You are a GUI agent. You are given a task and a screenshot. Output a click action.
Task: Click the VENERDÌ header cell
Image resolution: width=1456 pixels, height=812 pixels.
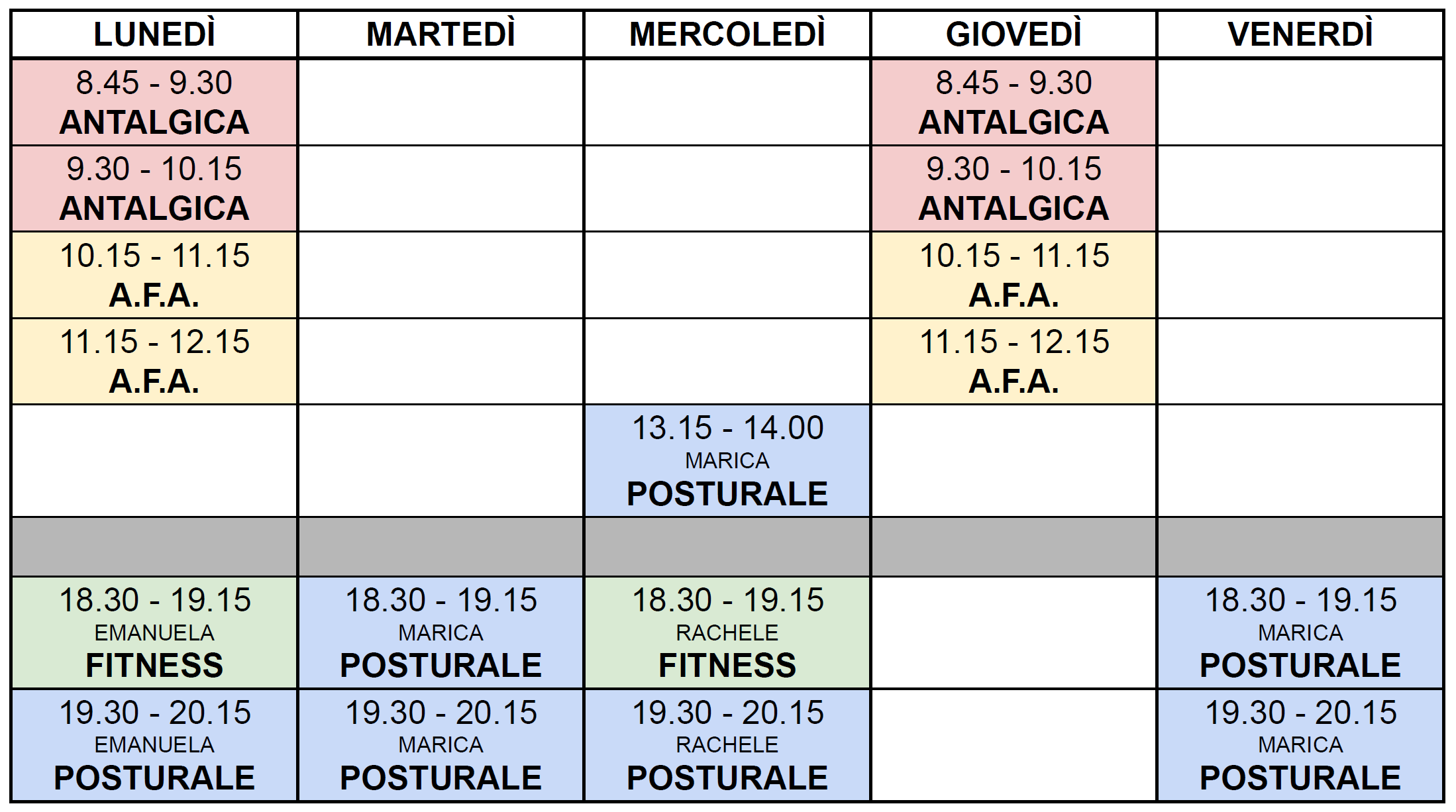[1300, 34]
